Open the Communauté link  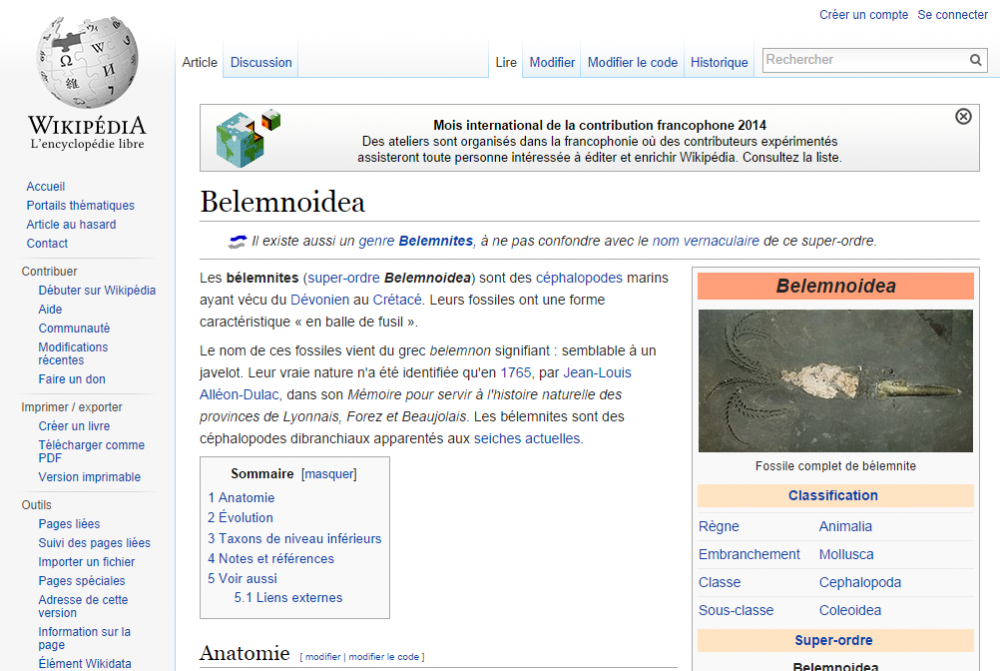[74, 328]
